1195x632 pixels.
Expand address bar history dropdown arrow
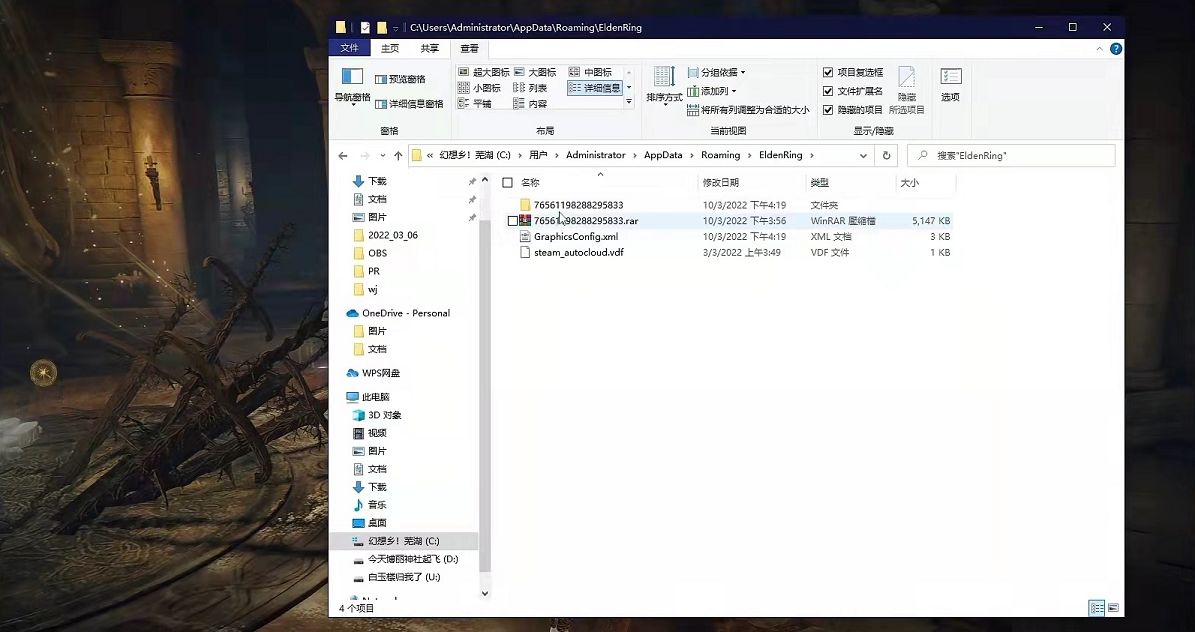point(863,156)
